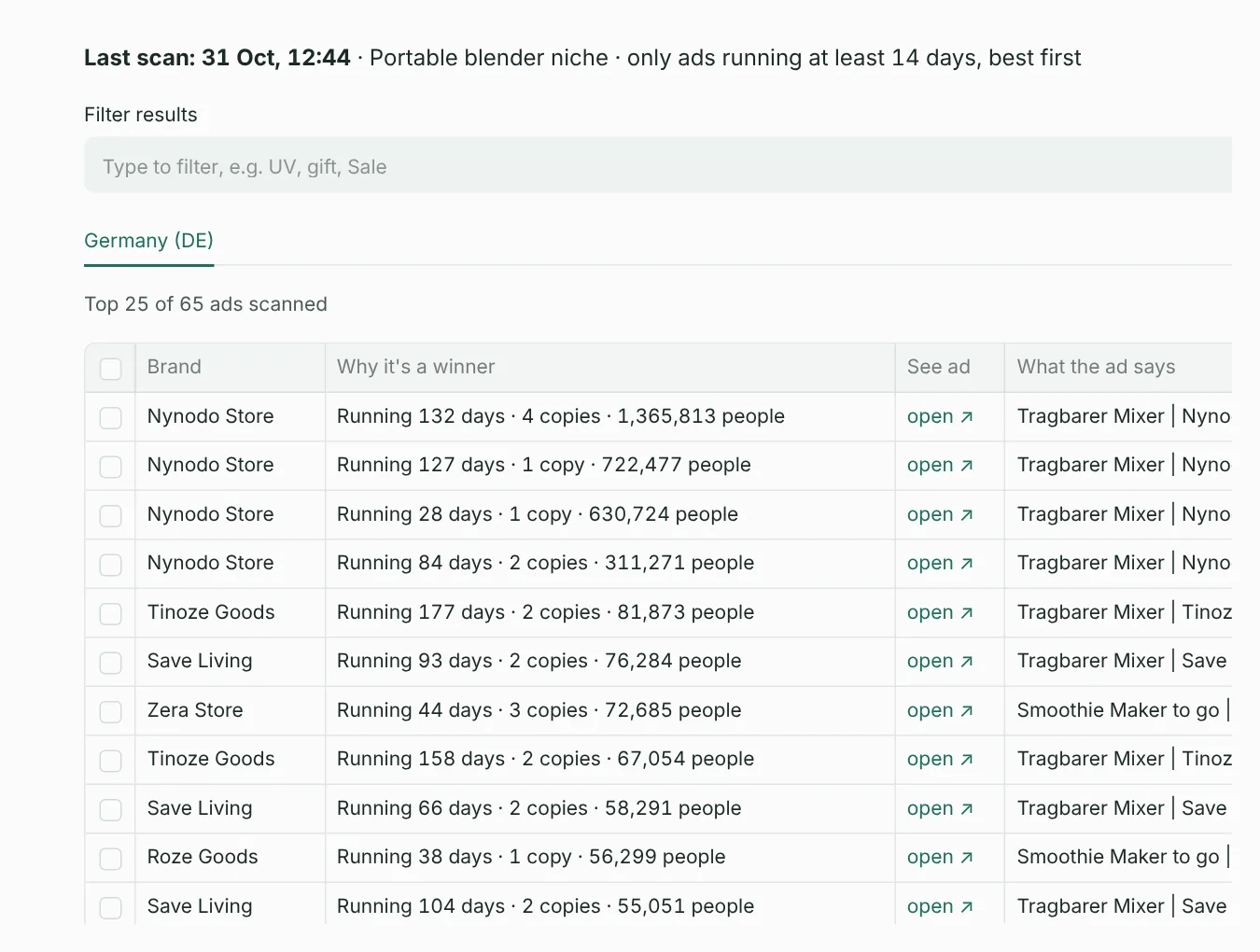
Task: Mark the Nynodo Store 84 days row checkbox
Action: [x=111, y=564]
